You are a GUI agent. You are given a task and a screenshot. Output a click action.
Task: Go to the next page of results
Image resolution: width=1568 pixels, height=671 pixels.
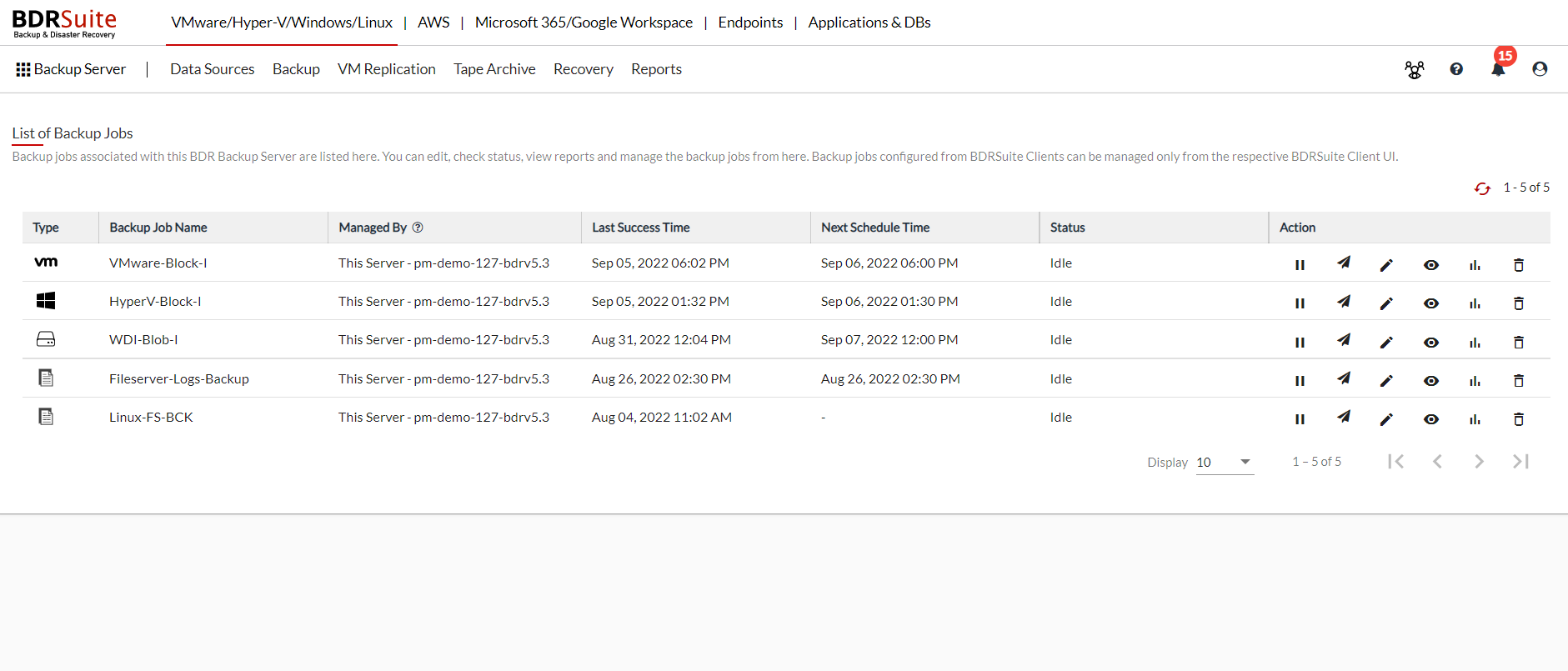click(1478, 462)
